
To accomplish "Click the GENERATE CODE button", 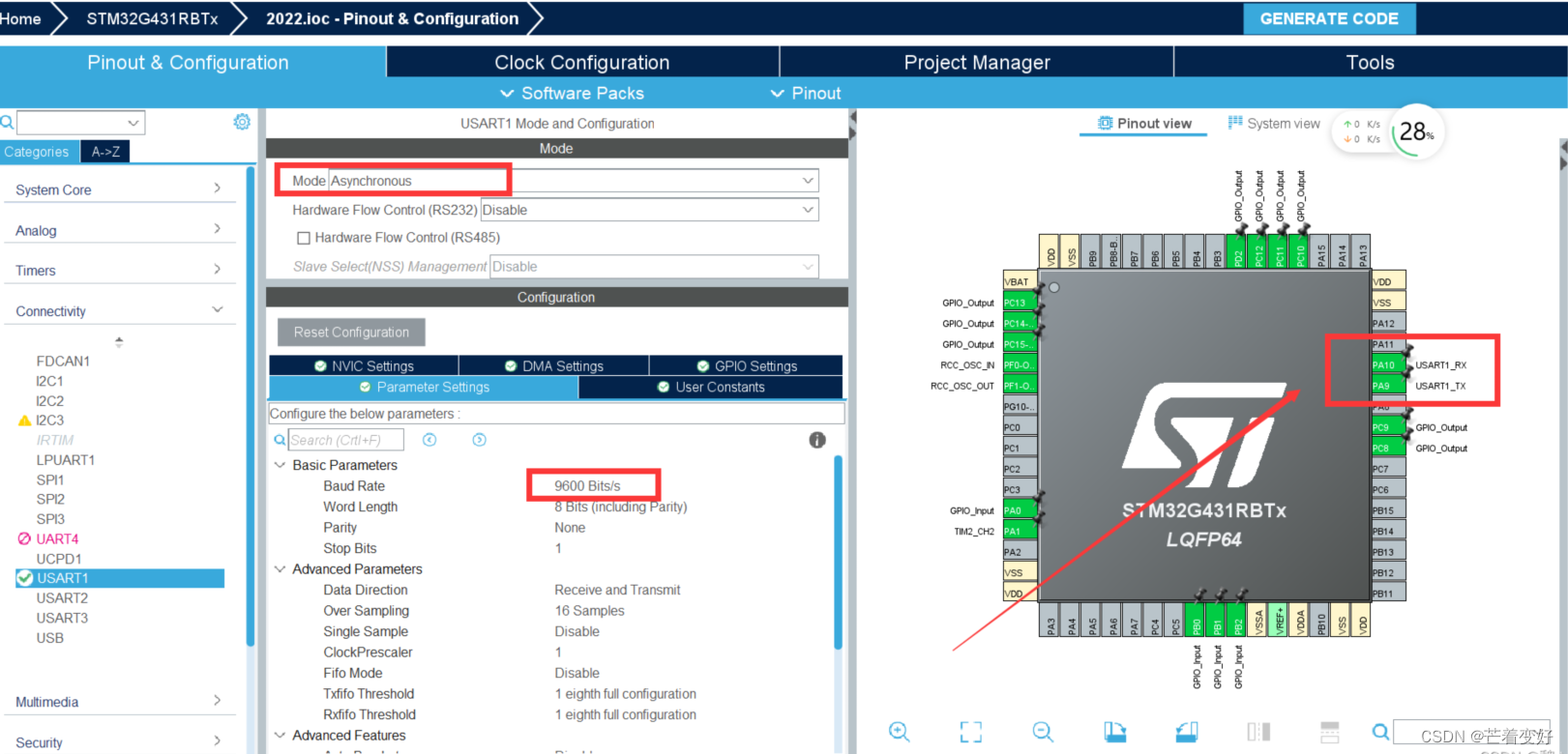I will pos(1329,18).
